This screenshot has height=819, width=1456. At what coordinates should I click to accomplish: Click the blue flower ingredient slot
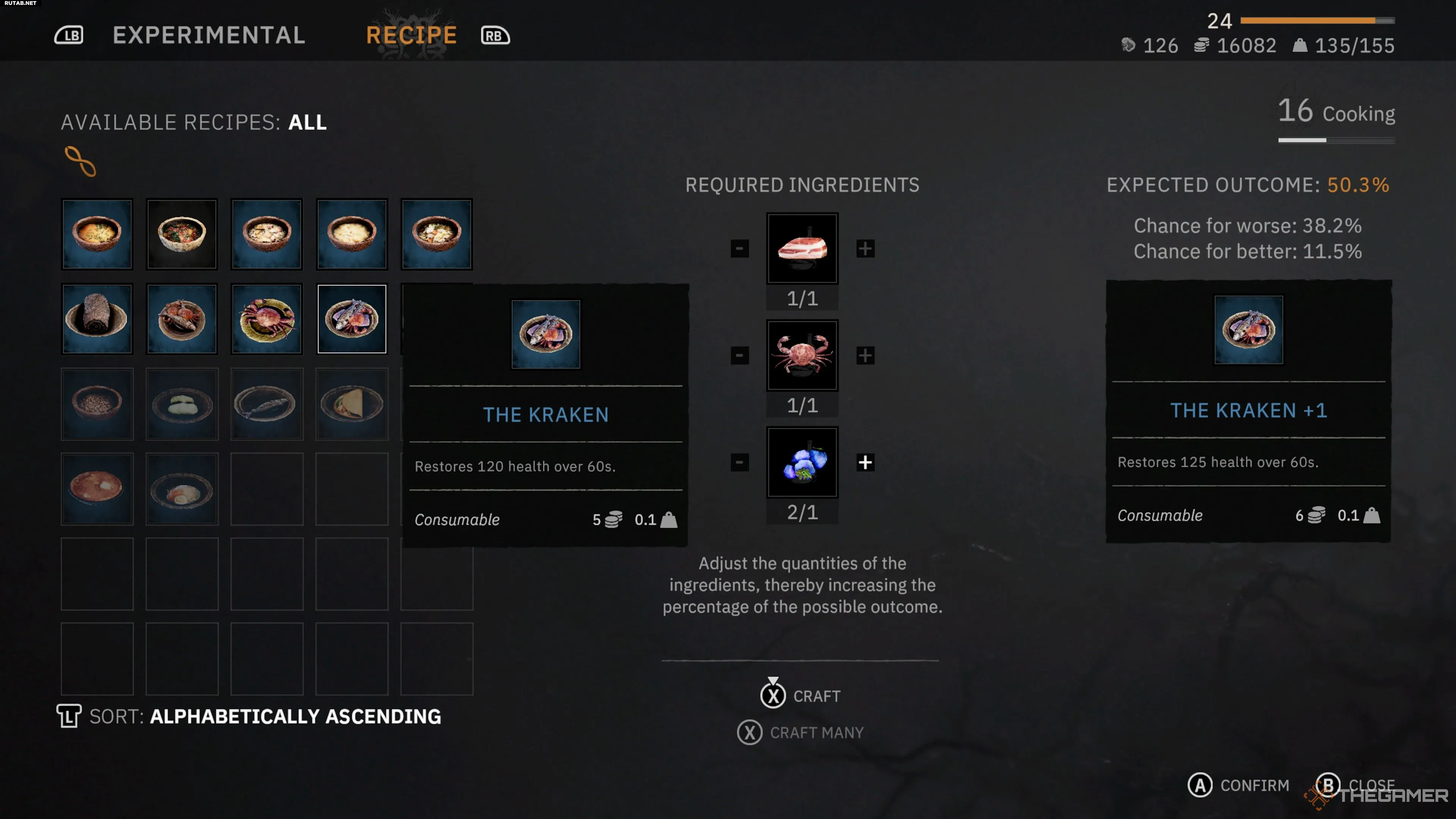[x=802, y=462]
